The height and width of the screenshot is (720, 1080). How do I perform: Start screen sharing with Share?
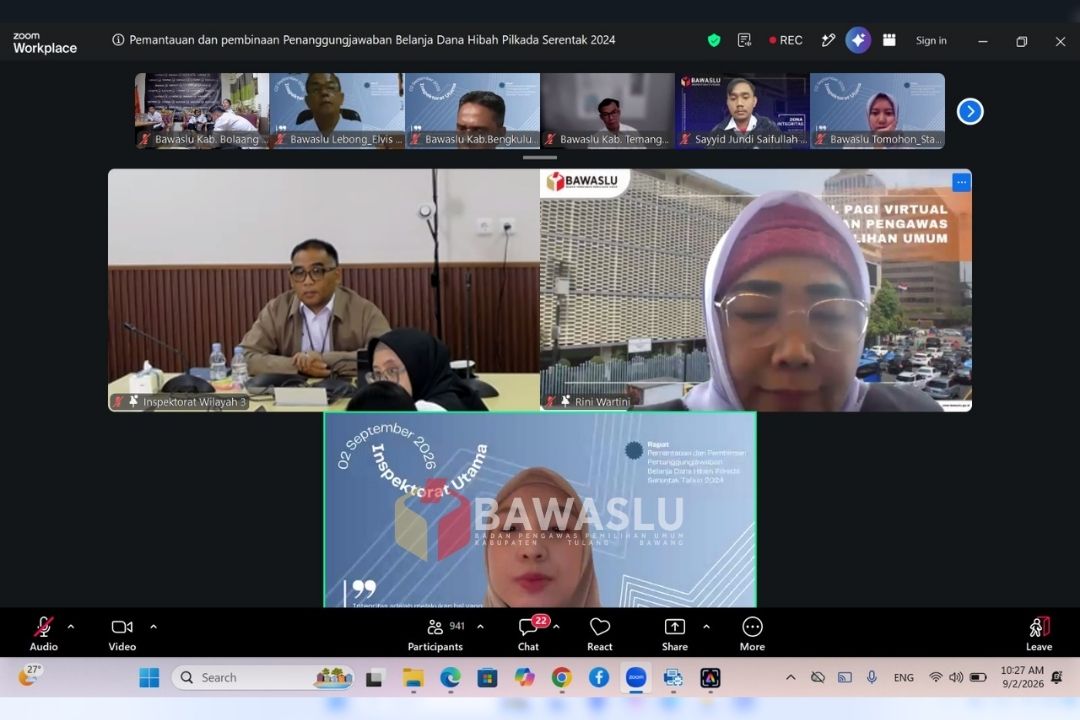(x=674, y=633)
